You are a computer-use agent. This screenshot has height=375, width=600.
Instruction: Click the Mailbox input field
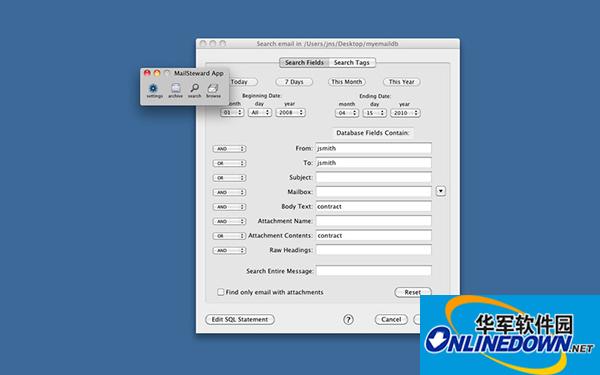coord(373,192)
